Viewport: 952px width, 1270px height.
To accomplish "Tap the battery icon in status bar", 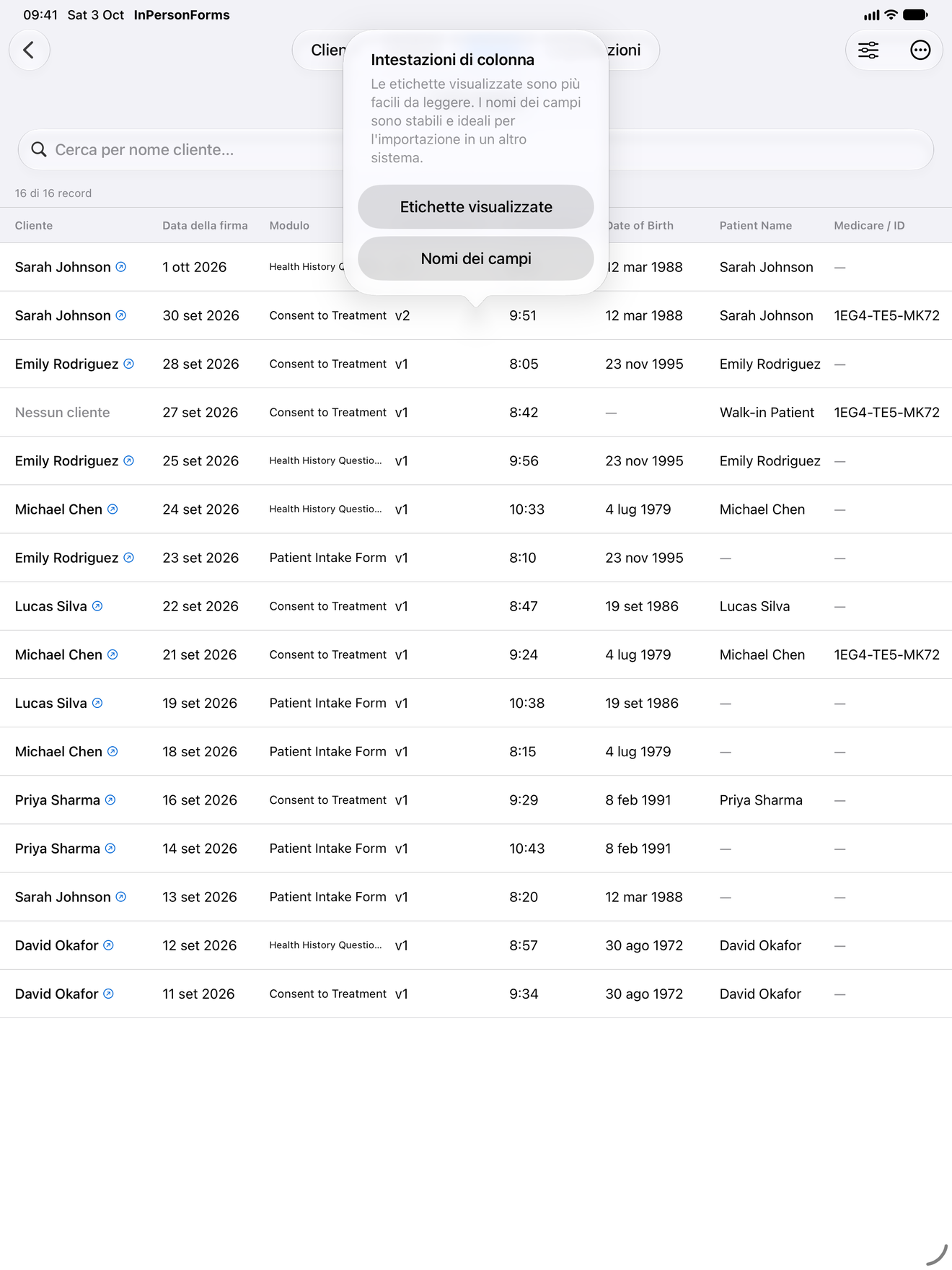I will 916,14.
